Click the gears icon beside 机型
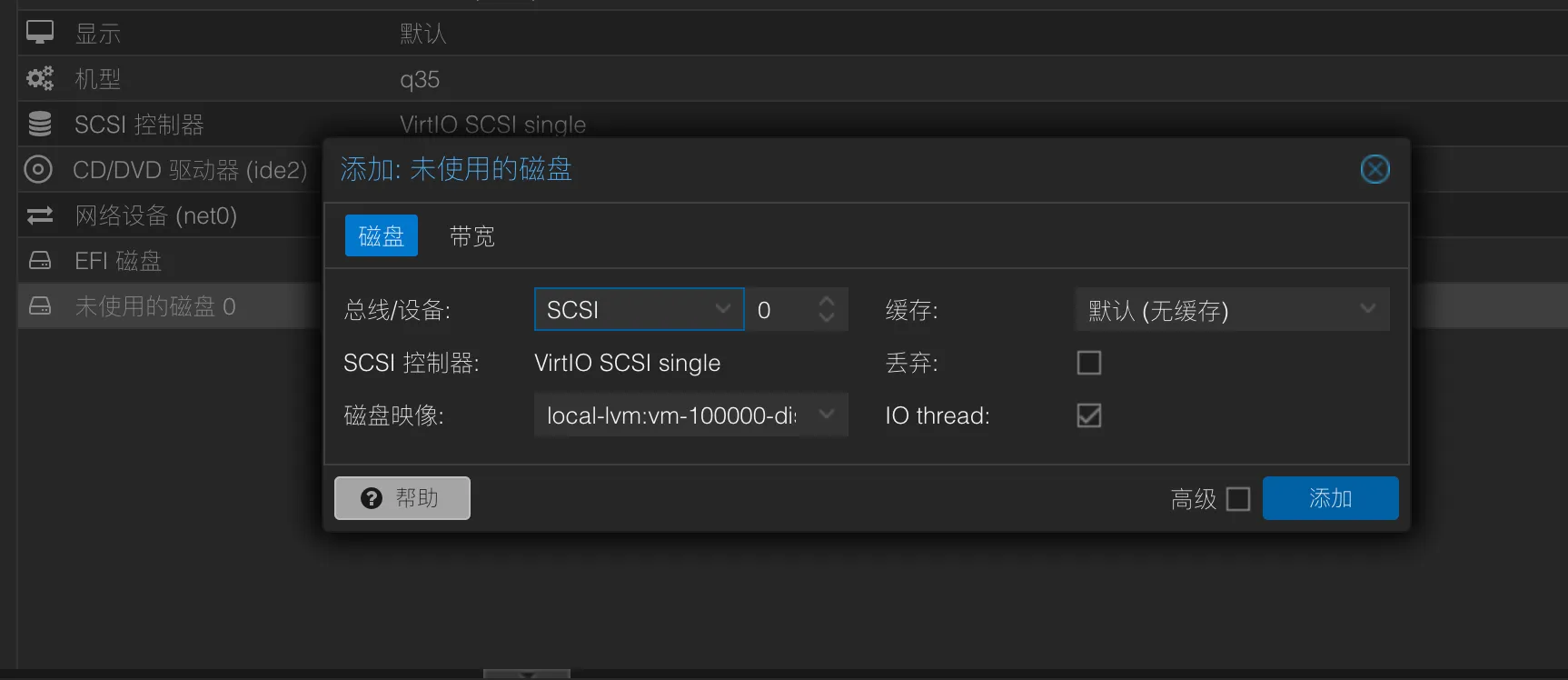The height and width of the screenshot is (680, 1568). 39,78
